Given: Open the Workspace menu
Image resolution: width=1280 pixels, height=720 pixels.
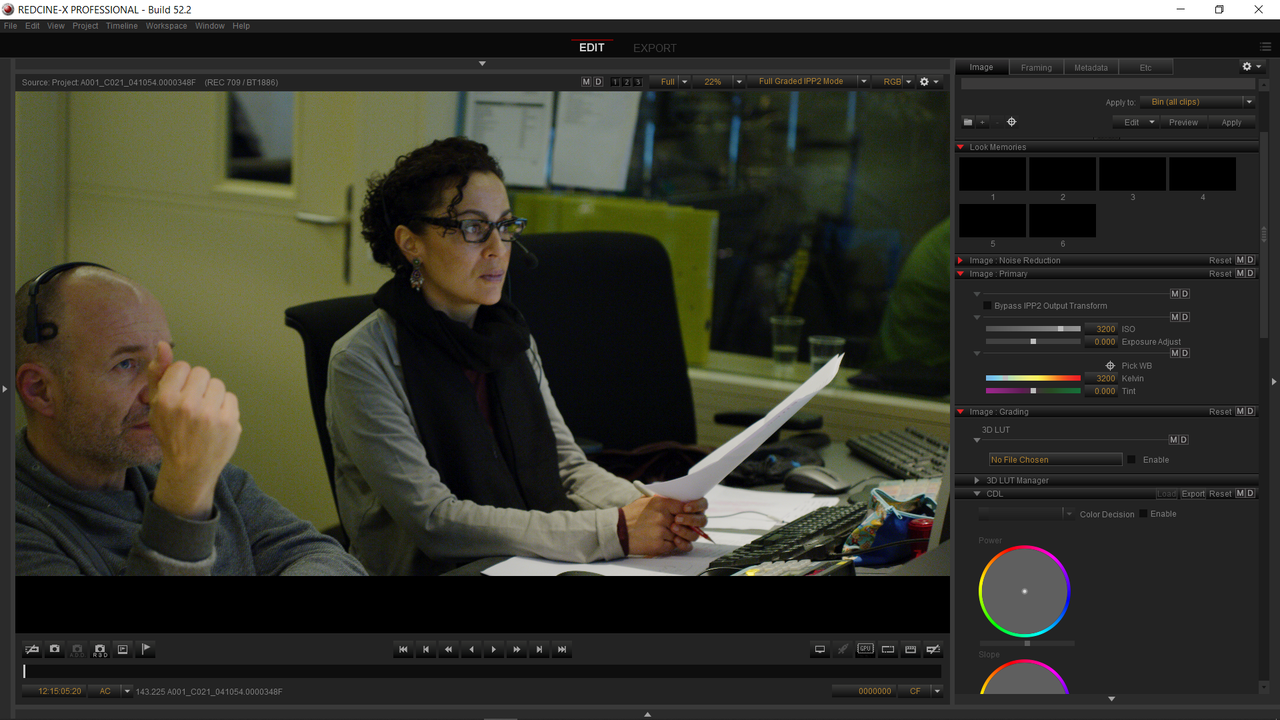Looking at the screenshot, I should tap(166, 26).
